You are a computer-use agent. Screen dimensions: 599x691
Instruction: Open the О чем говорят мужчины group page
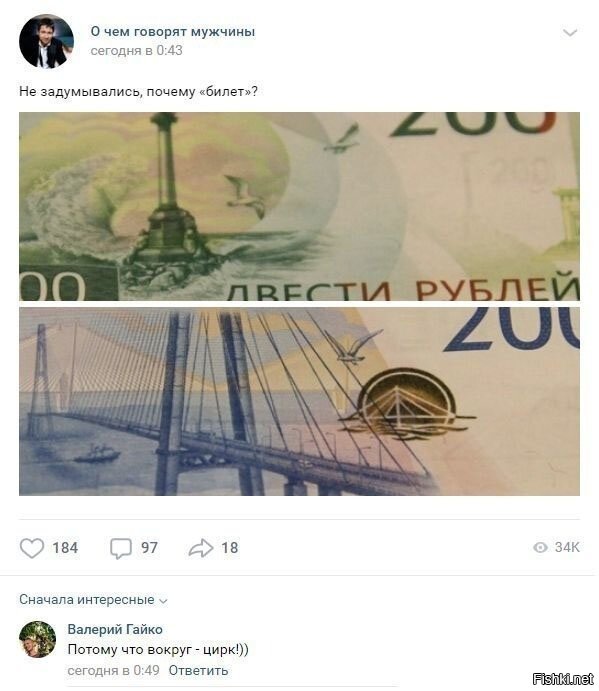point(173,32)
